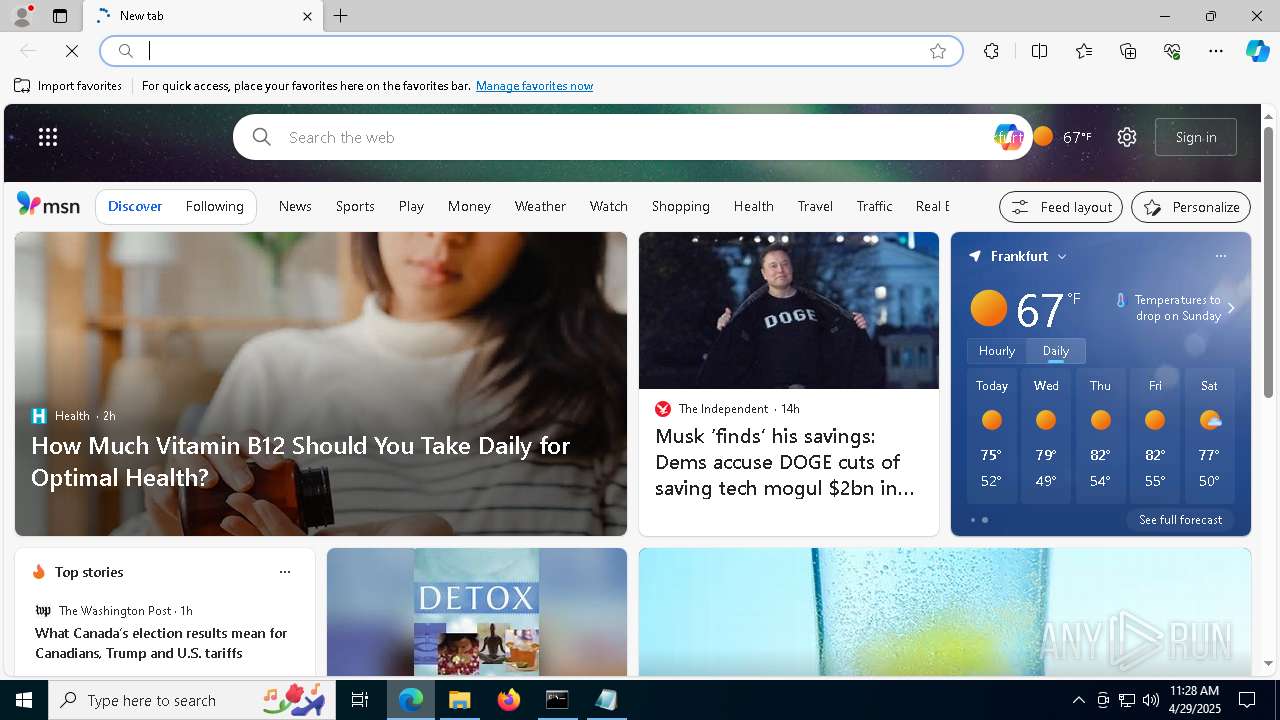Click See full forecast
1280x720 pixels.
[1180, 520]
